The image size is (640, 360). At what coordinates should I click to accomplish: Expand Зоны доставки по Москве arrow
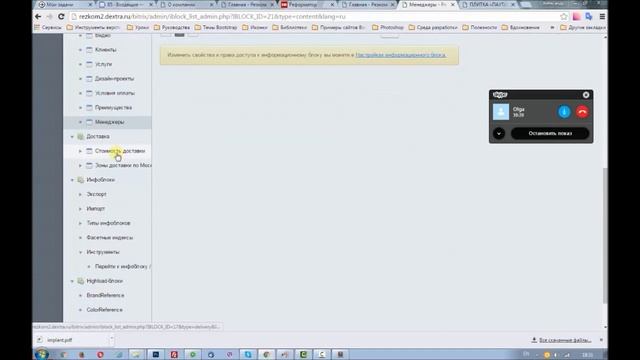point(80,166)
